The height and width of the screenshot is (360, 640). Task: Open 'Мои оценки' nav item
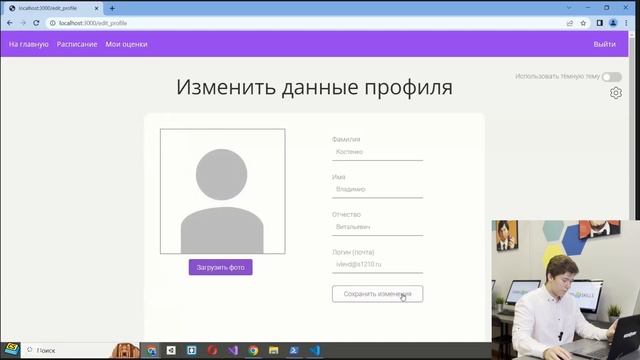(x=126, y=44)
